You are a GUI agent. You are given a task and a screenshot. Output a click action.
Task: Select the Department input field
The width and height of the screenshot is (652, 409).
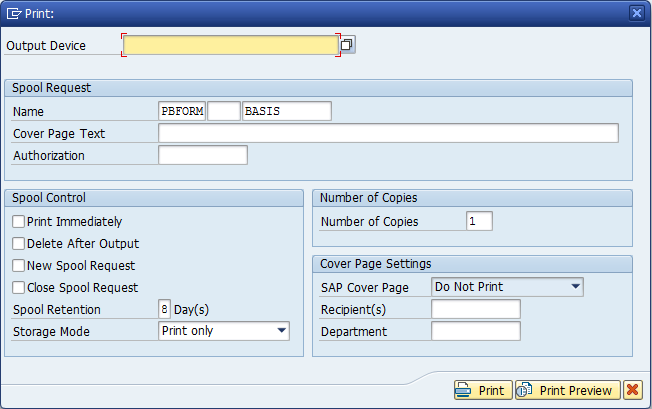coord(476,331)
